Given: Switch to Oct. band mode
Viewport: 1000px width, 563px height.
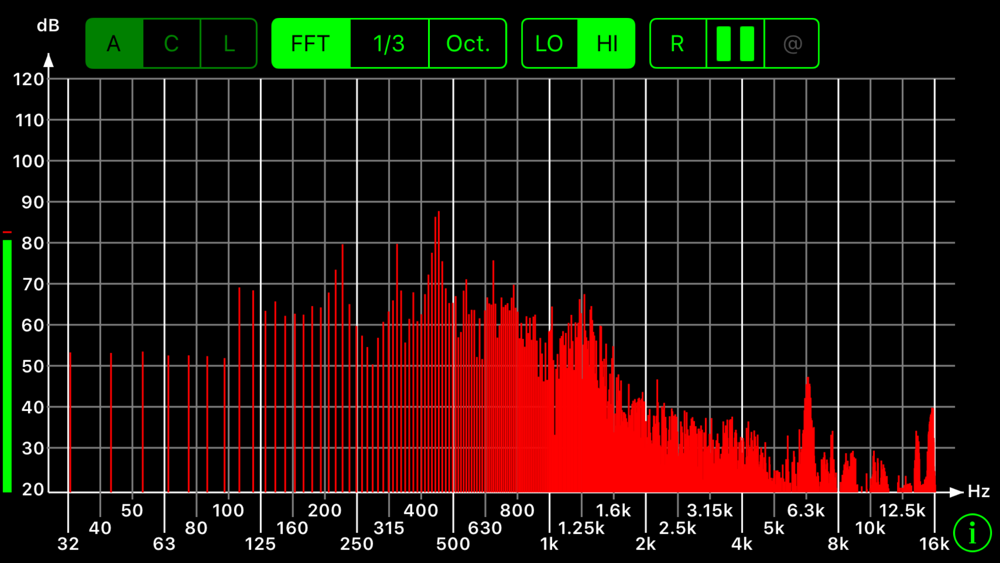Looking at the screenshot, I should pos(468,43).
